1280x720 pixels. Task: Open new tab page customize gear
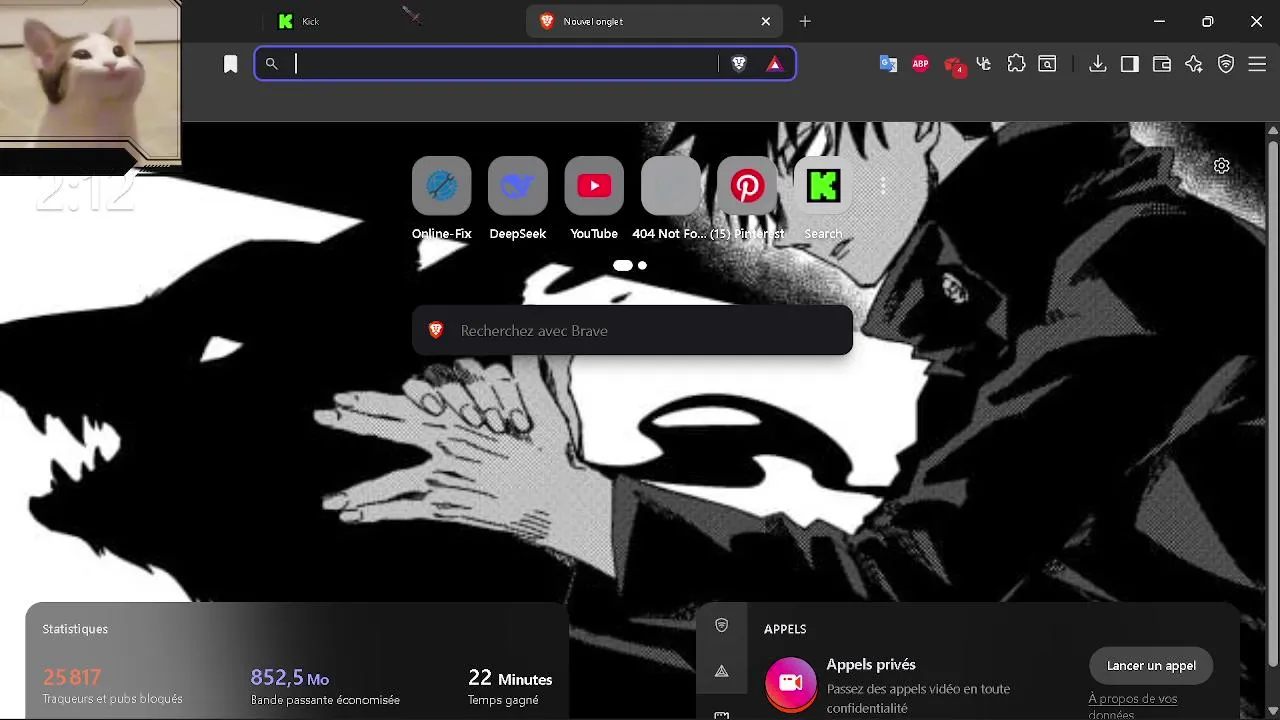[x=1221, y=166]
